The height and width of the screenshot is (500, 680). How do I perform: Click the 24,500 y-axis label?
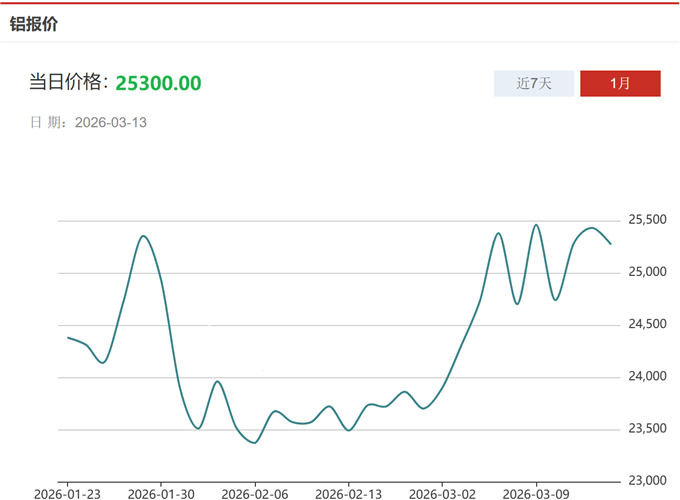pyautogui.click(x=647, y=324)
